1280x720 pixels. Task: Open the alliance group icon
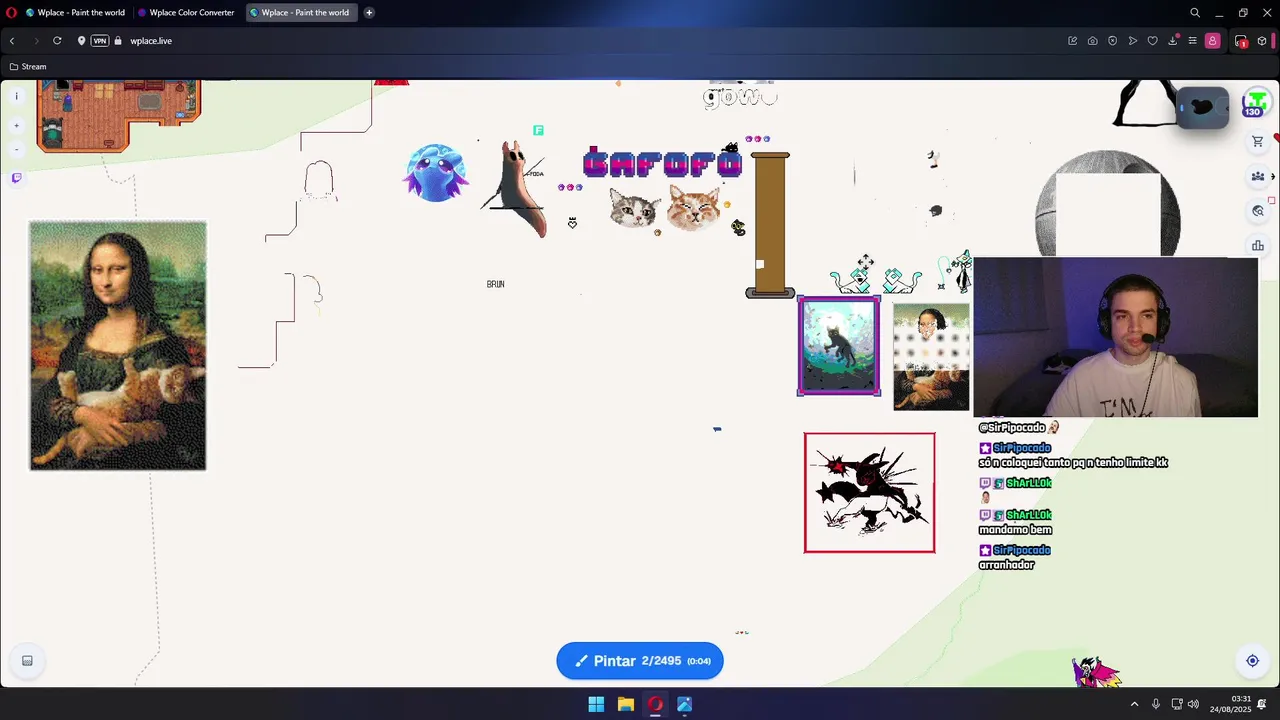click(1257, 176)
